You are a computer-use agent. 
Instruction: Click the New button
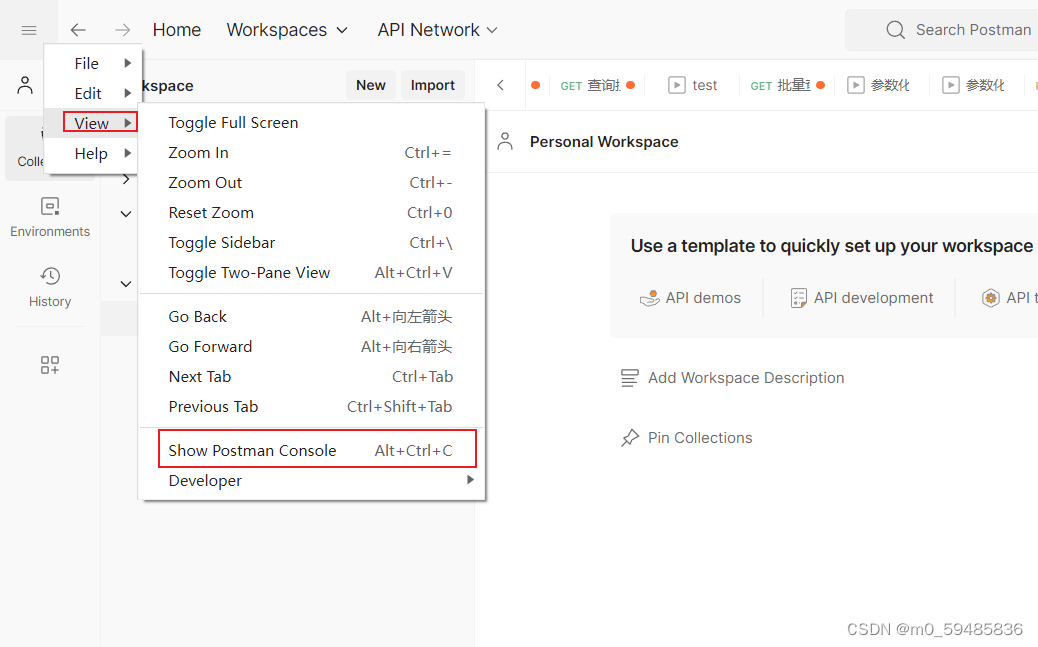click(x=371, y=85)
